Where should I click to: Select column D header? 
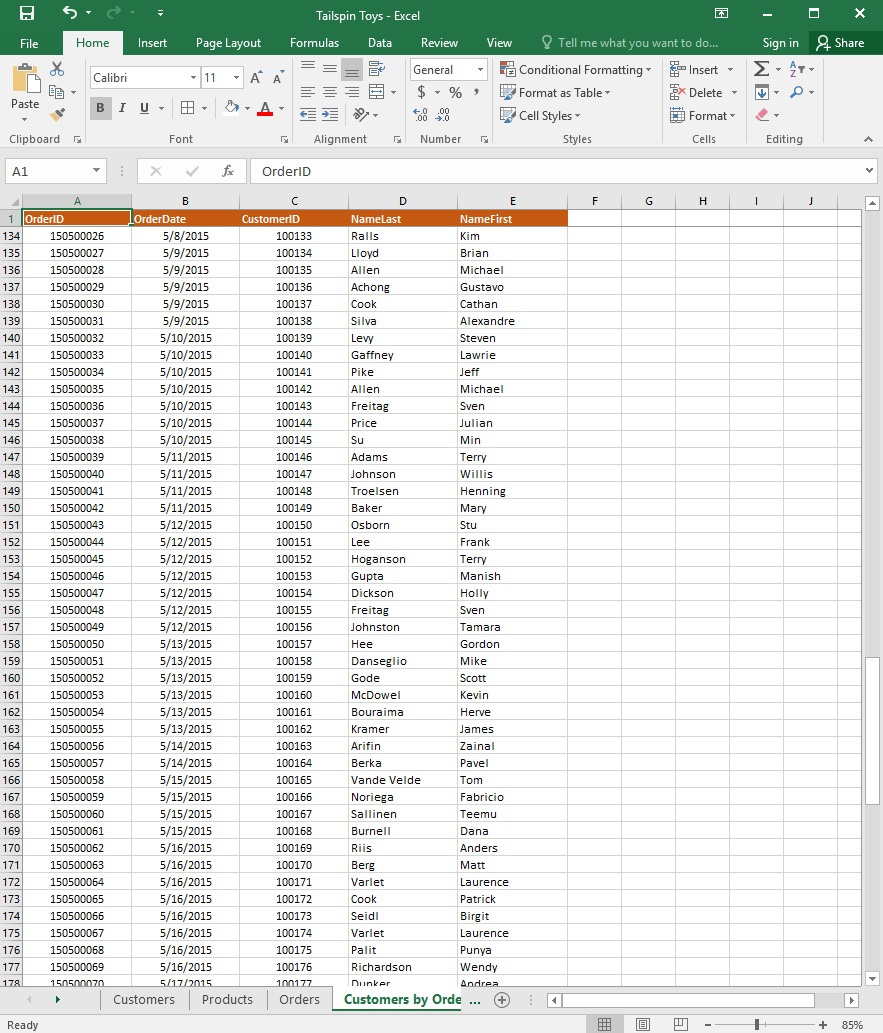pyautogui.click(x=403, y=201)
